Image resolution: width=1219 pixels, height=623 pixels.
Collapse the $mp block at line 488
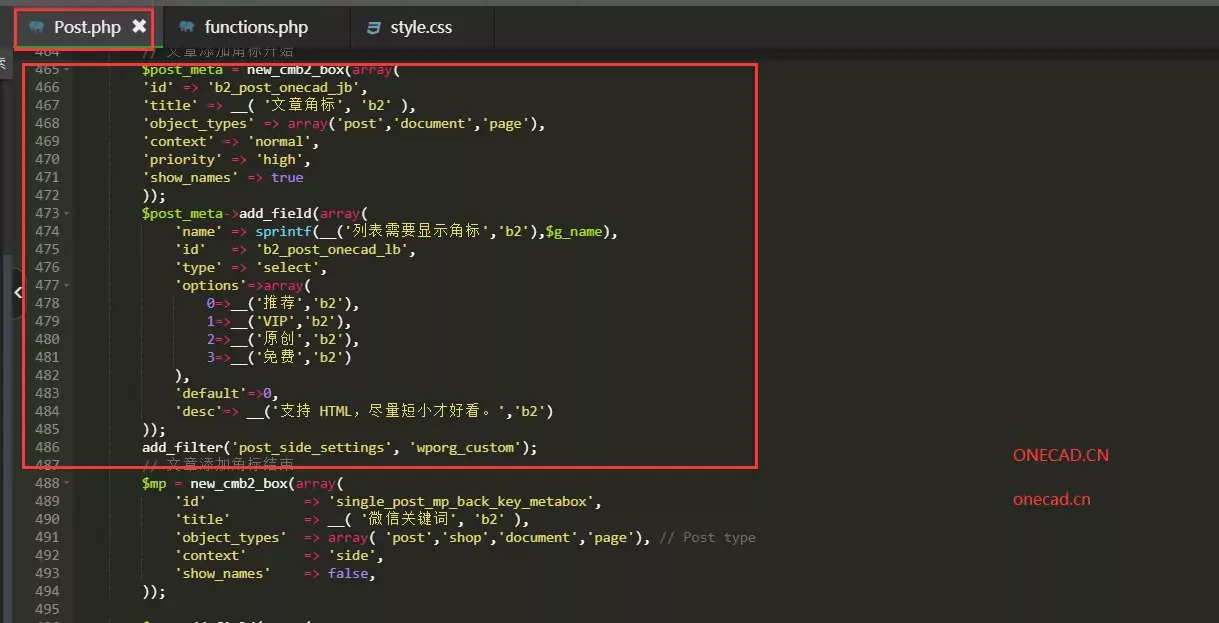67,484
